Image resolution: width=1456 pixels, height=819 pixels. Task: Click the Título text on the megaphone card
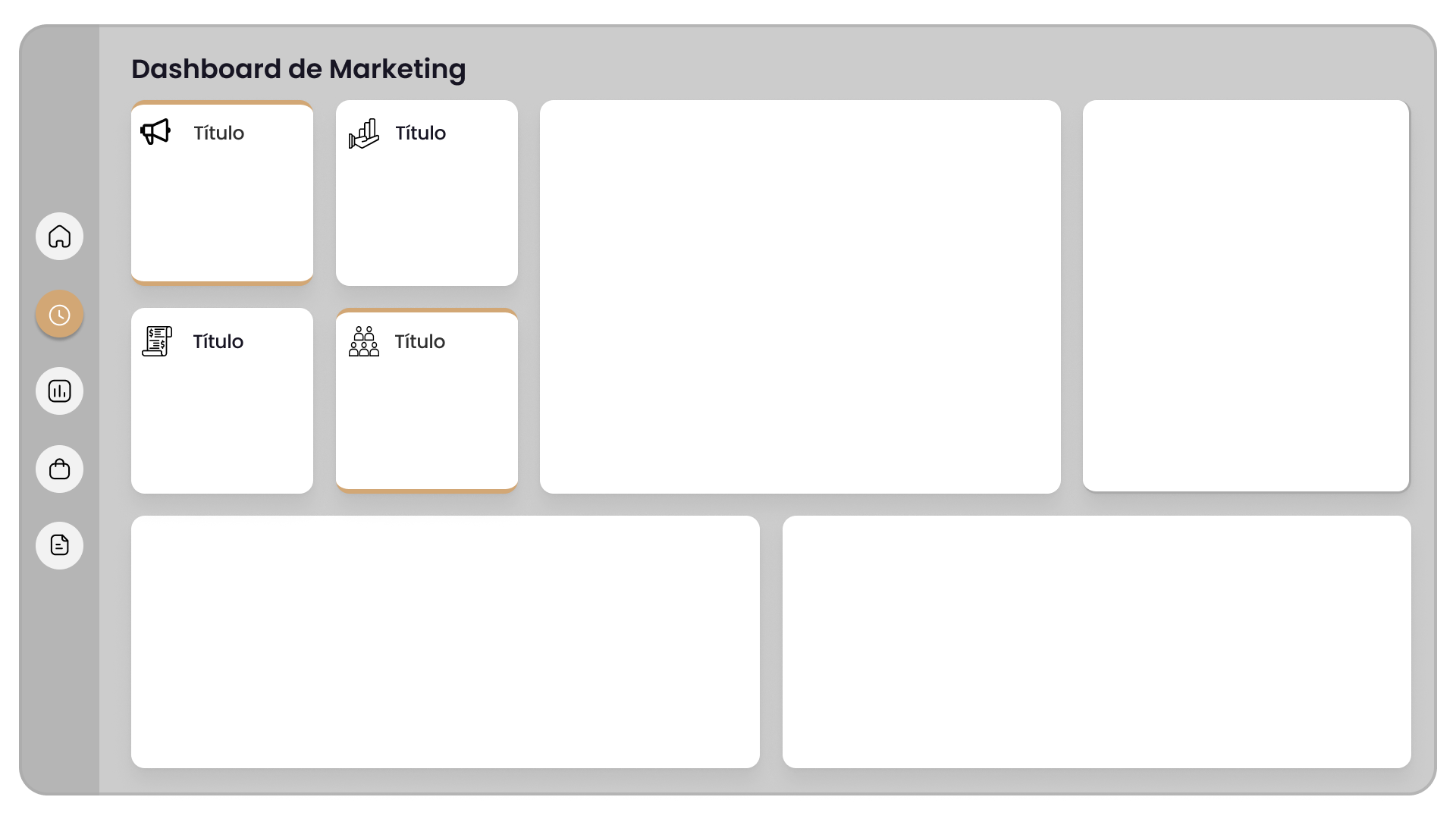[218, 133]
